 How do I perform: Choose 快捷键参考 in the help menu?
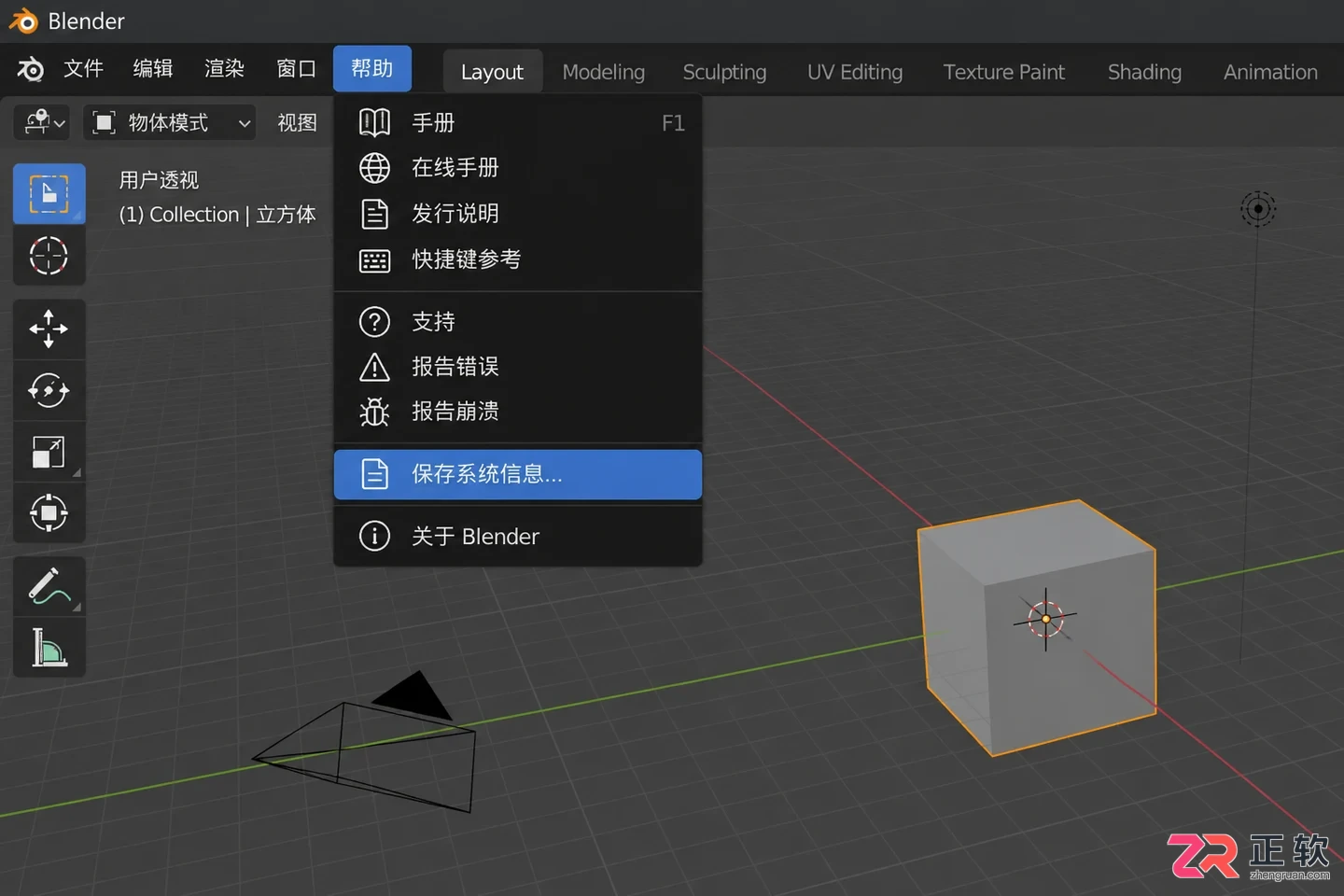pos(518,259)
